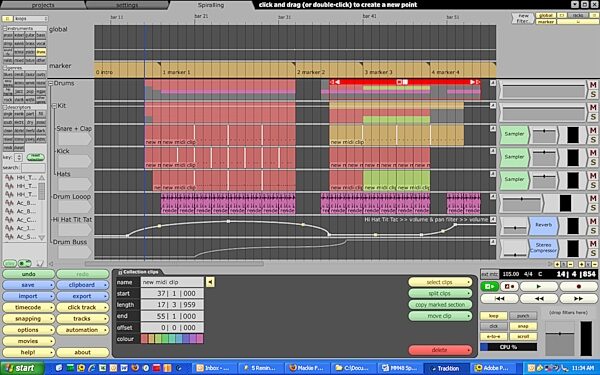This screenshot has height=375, width=600.
Task: Mute the Drum Looop track
Action: 593,198
